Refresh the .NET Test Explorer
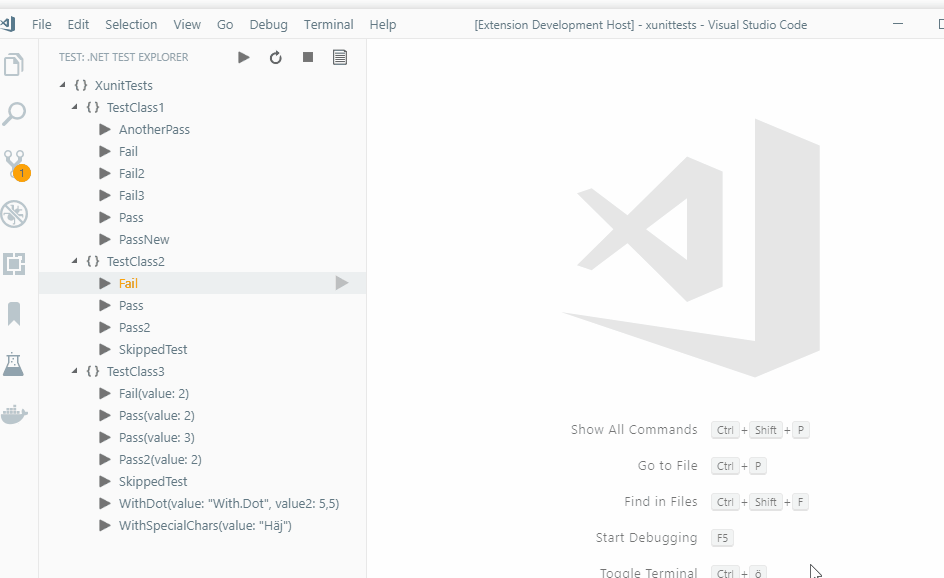 [275, 57]
